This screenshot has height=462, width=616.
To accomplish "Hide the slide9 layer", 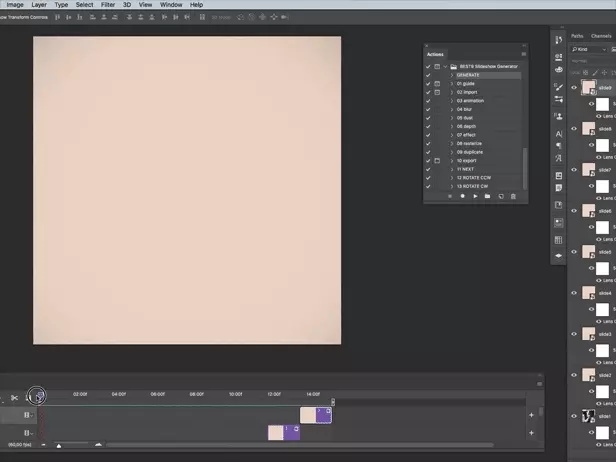I will [574, 88].
